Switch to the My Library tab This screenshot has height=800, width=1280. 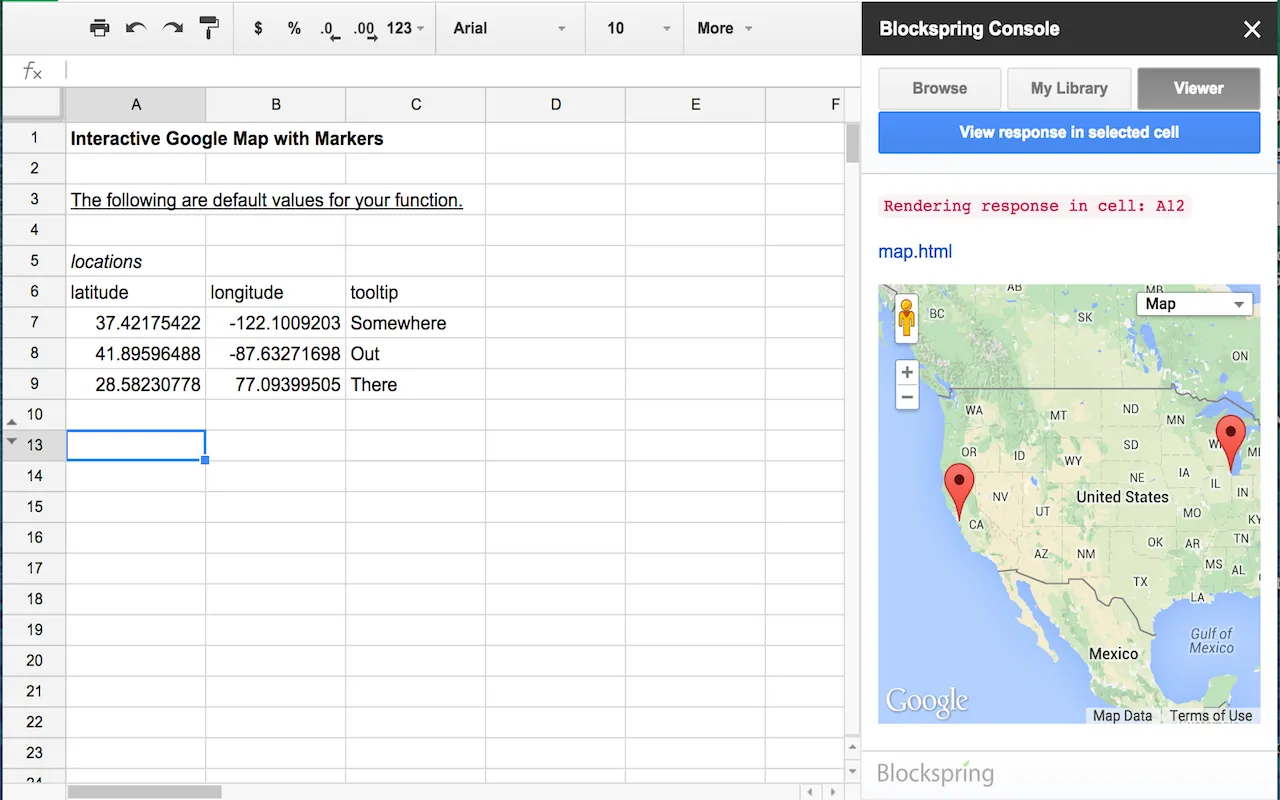click(x=1069, y=88)
